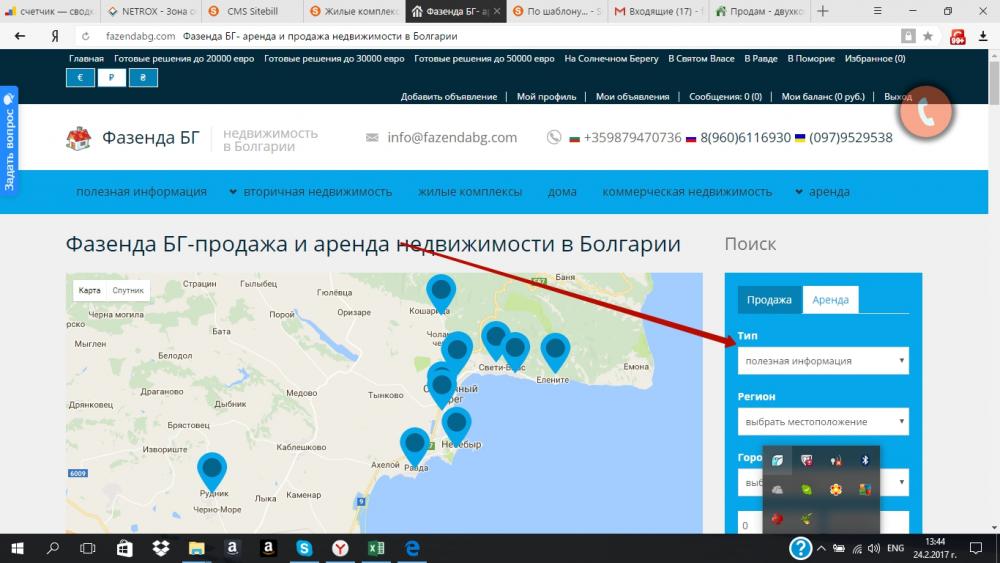Click the map marker at Елените
This screenshot has width=1000, height=563.
(555, 351)
